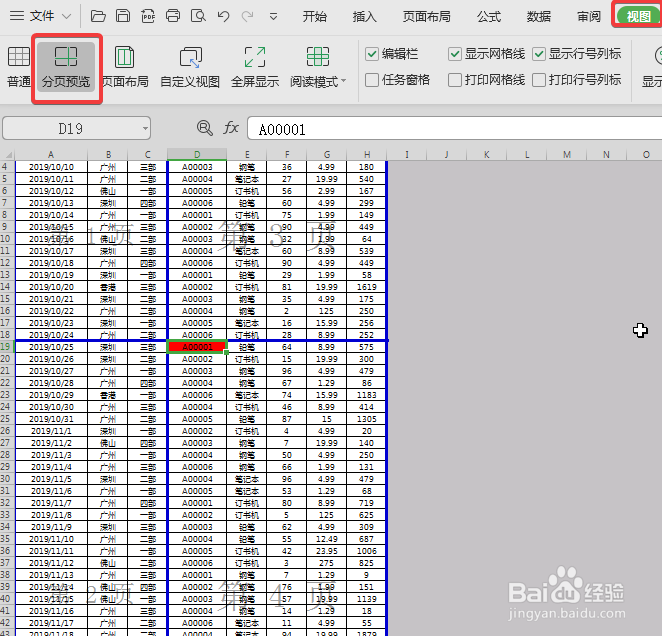Click cell 1305 in row 25
Viewport: 662px width, 636px height.
[x=366, y=419]
